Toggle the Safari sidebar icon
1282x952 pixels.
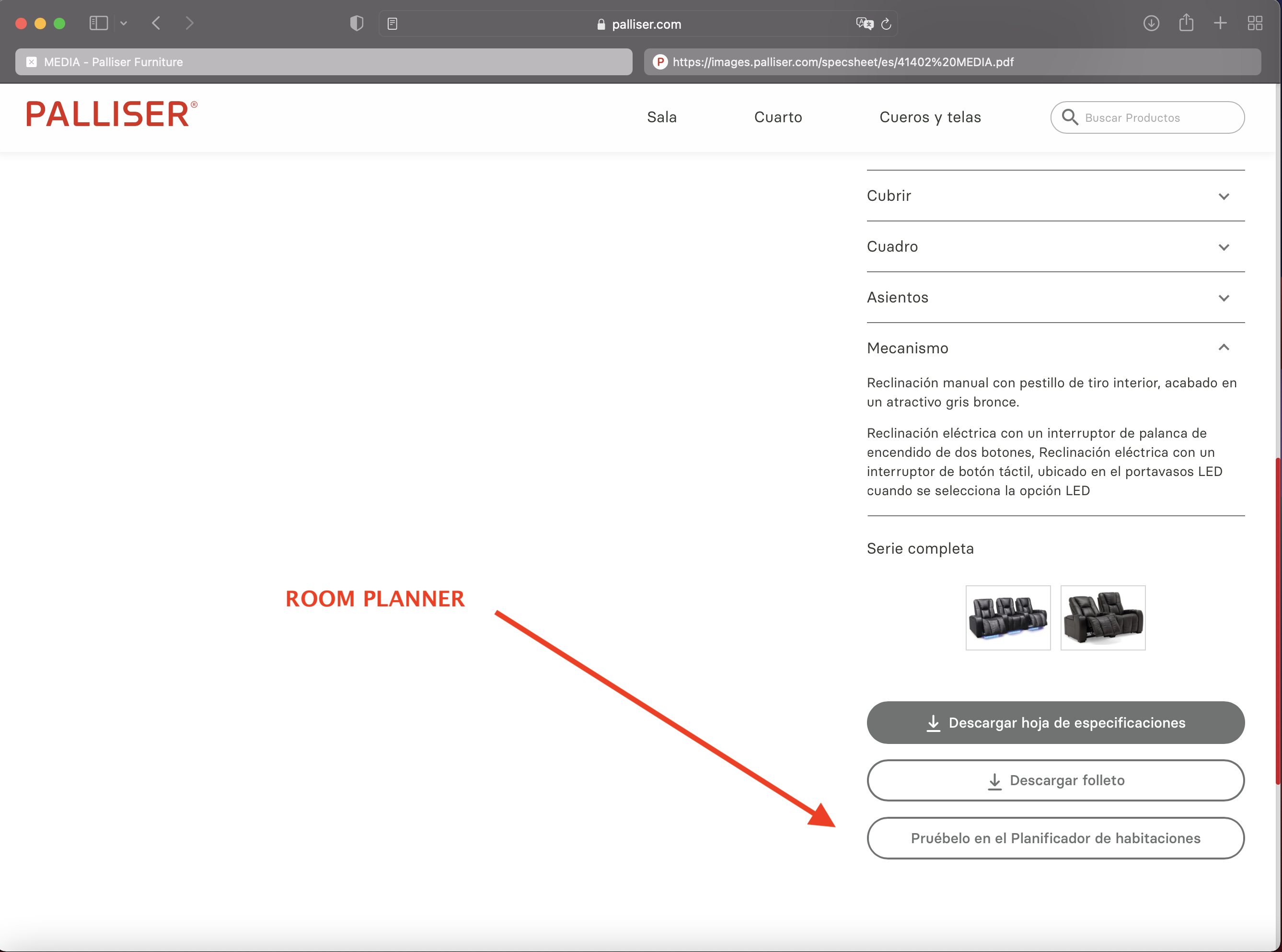tap(99, 23)
